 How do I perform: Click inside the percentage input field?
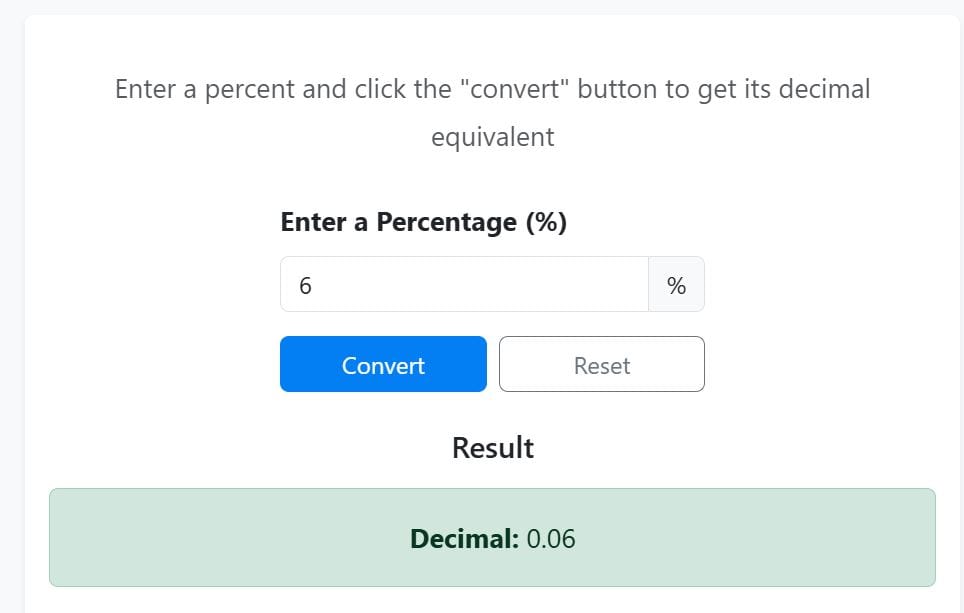point(465,284)
